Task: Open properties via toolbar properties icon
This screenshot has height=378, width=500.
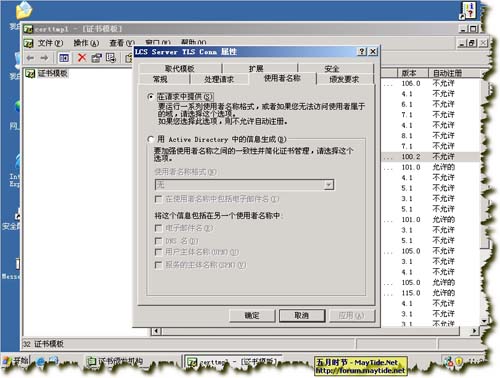Action: click(97, 58)
